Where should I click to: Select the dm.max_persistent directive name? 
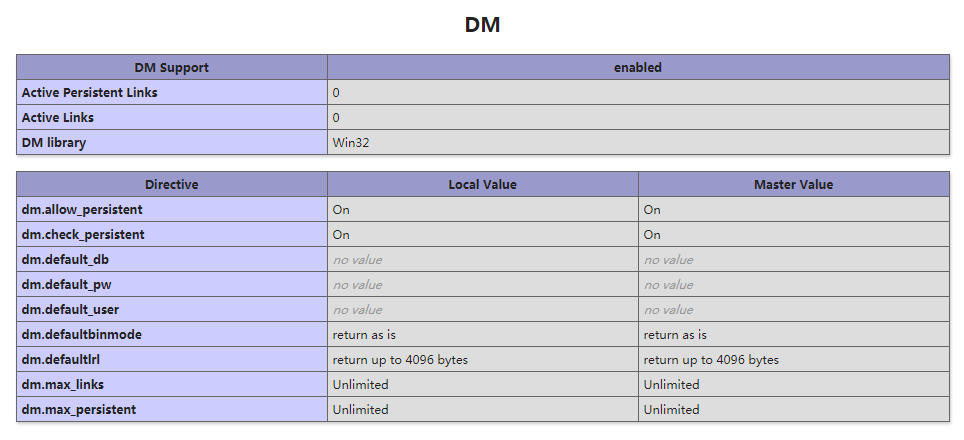79,409
